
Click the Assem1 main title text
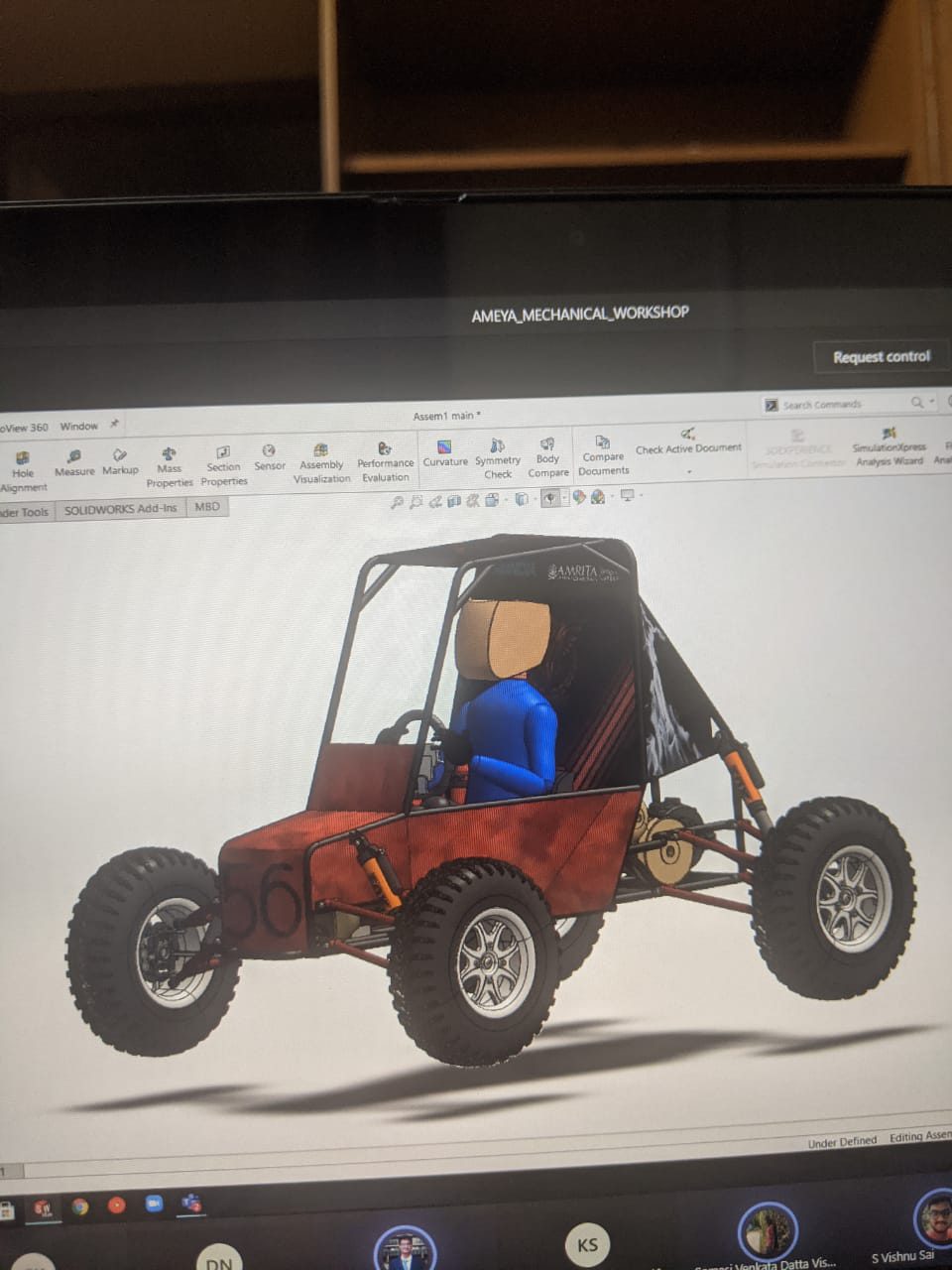pos(446,416)
